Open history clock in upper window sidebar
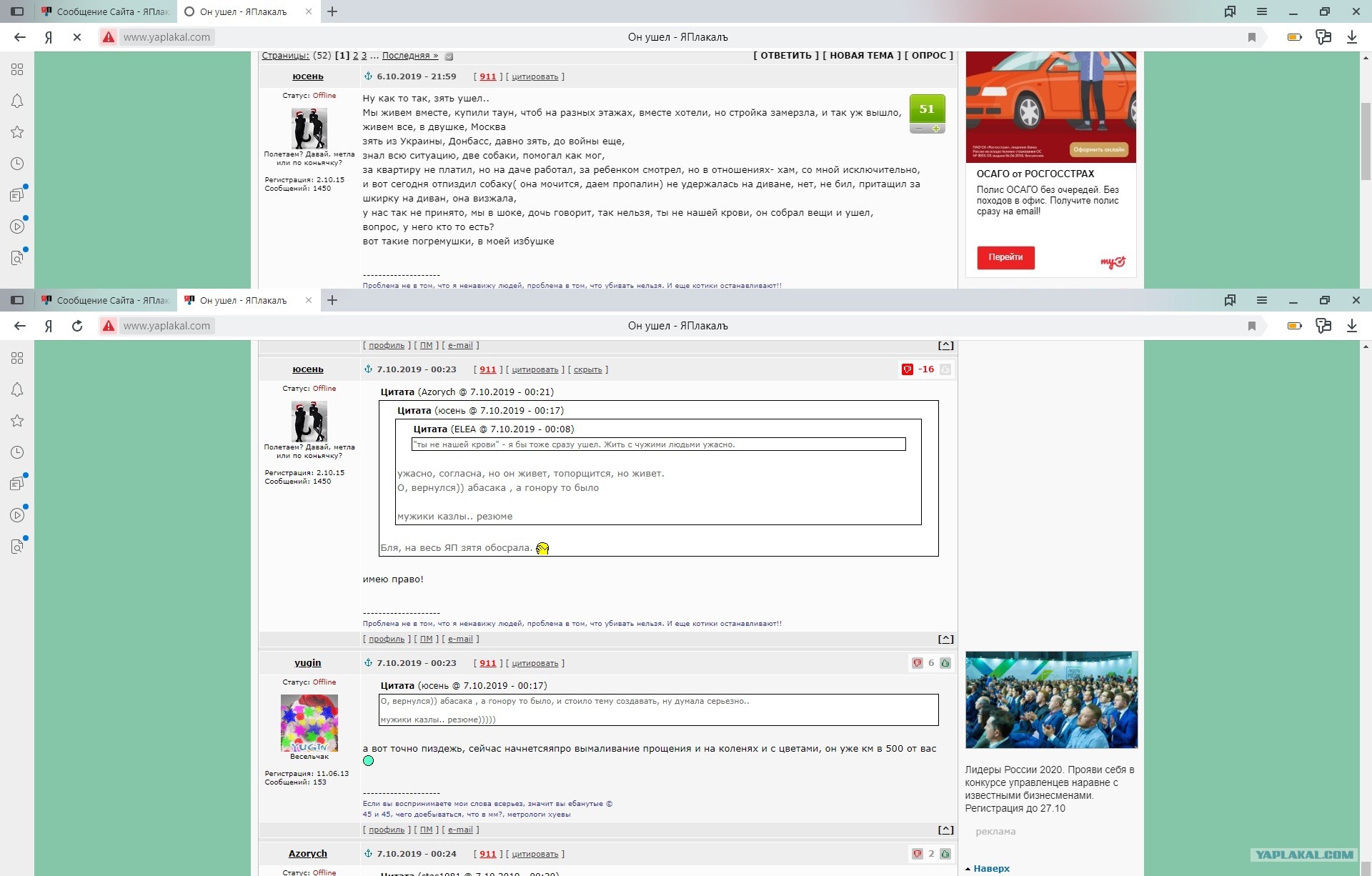The width and height of the screenshot is (1372, 876). click(x=17, y=164)
